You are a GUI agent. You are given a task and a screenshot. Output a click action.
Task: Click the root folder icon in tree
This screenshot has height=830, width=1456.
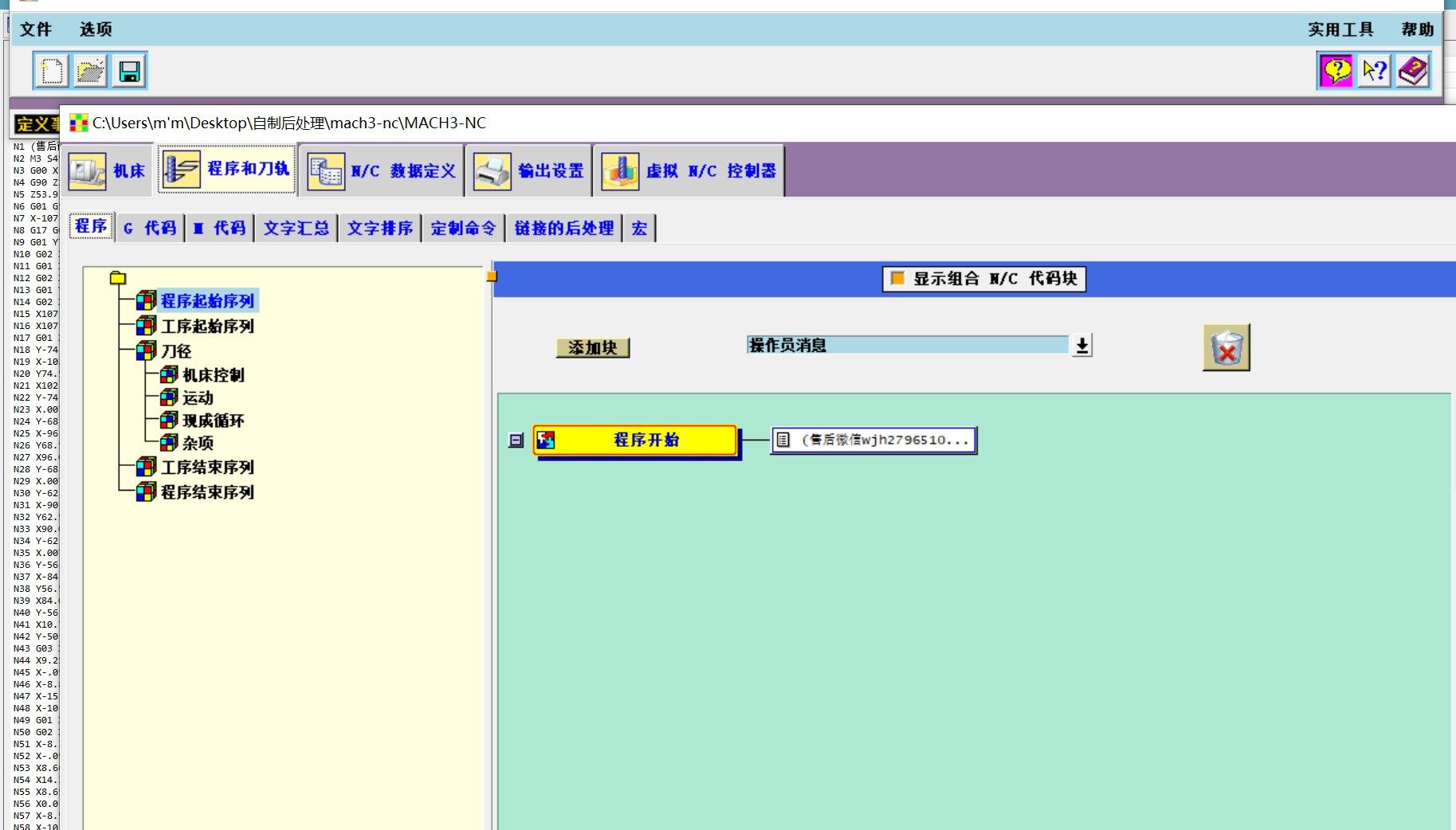click(118, 278)
